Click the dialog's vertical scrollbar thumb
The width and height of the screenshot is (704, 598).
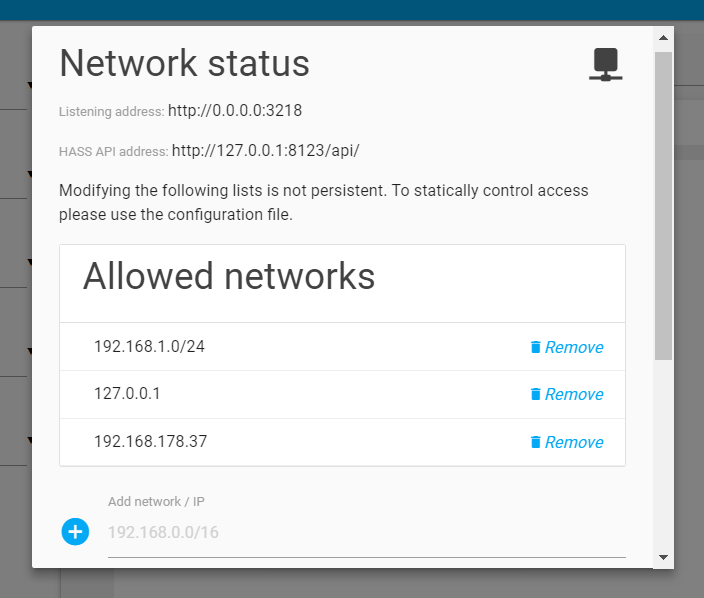coord(663,206)
